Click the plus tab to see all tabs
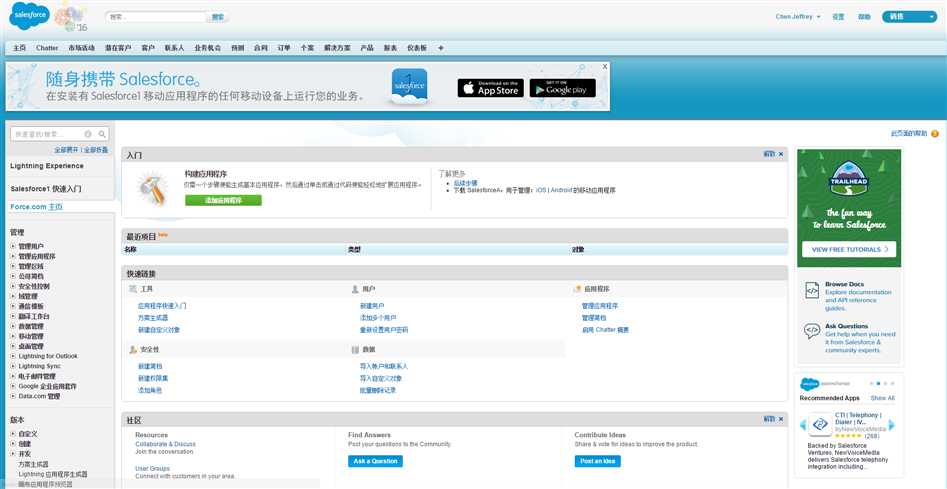The image size is (947, 489). [441, 48]
